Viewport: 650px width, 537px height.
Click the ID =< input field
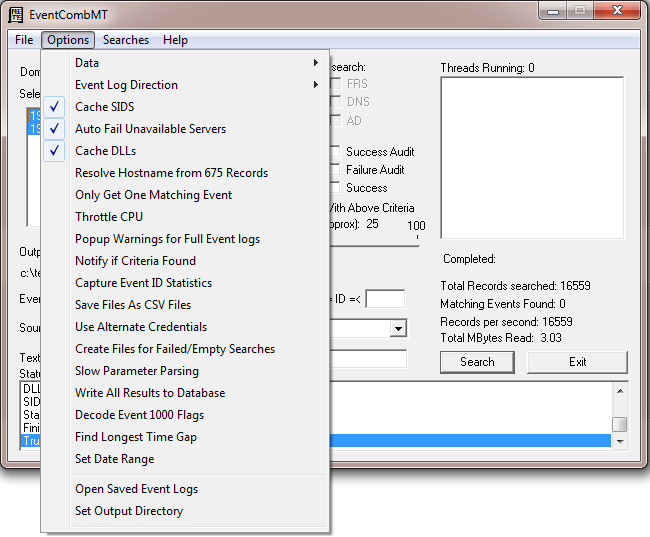[385, 299]
